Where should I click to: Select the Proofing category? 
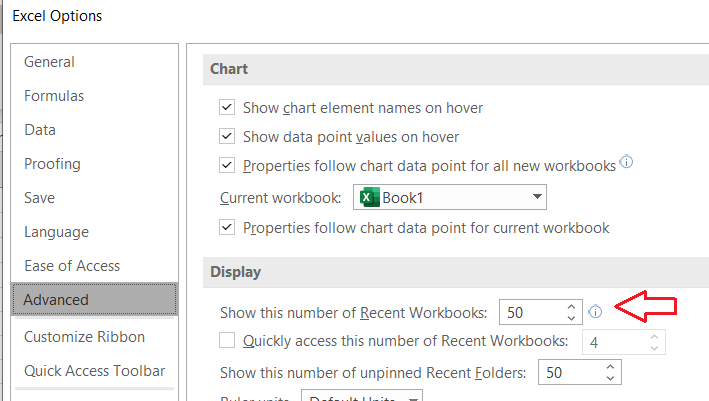coord(52,164)
